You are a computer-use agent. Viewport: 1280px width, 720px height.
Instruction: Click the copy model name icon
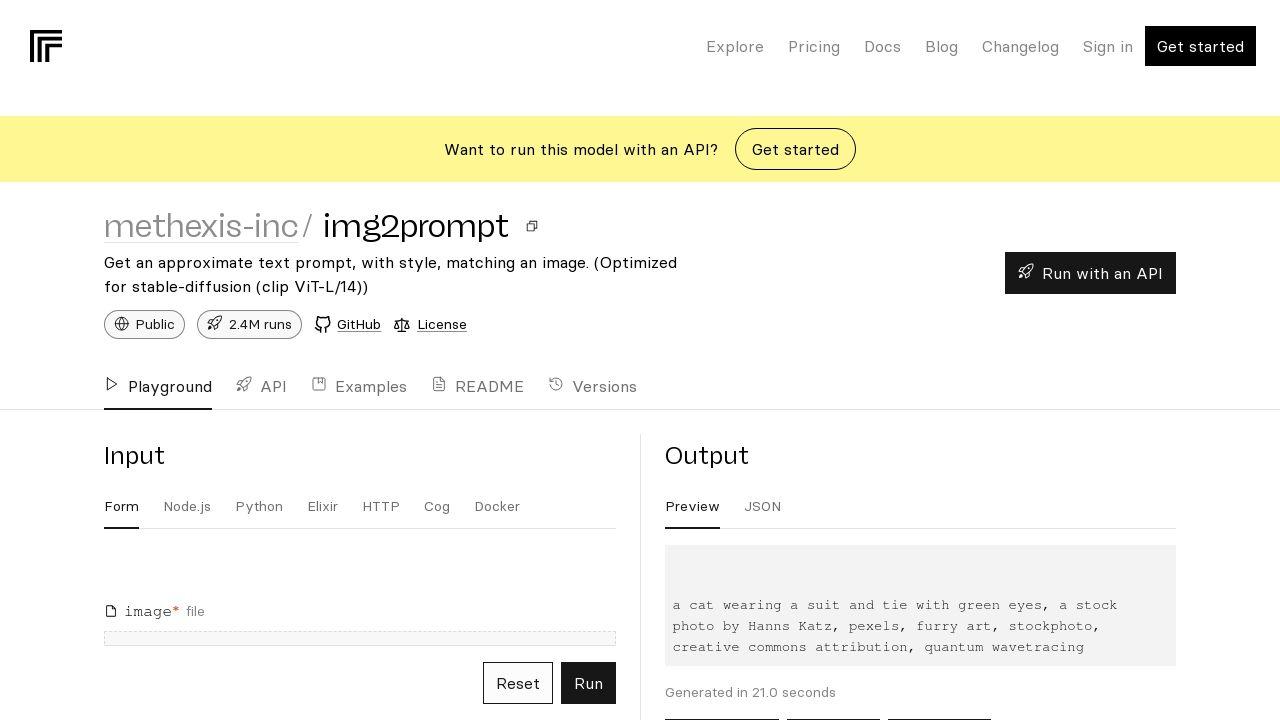pyautogui.click(x=532, y=226)
